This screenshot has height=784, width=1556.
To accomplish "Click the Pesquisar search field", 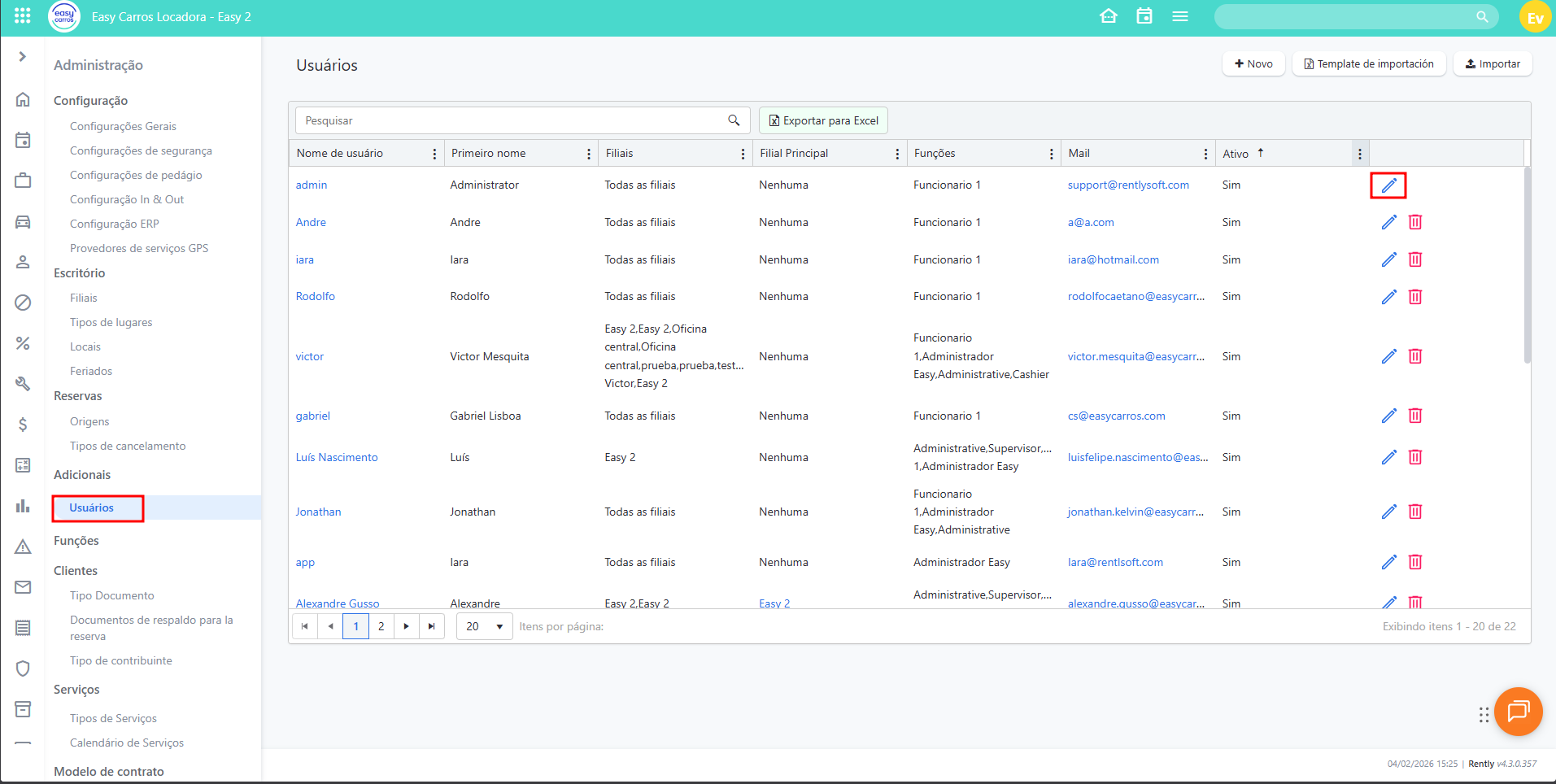I will 512,120.
